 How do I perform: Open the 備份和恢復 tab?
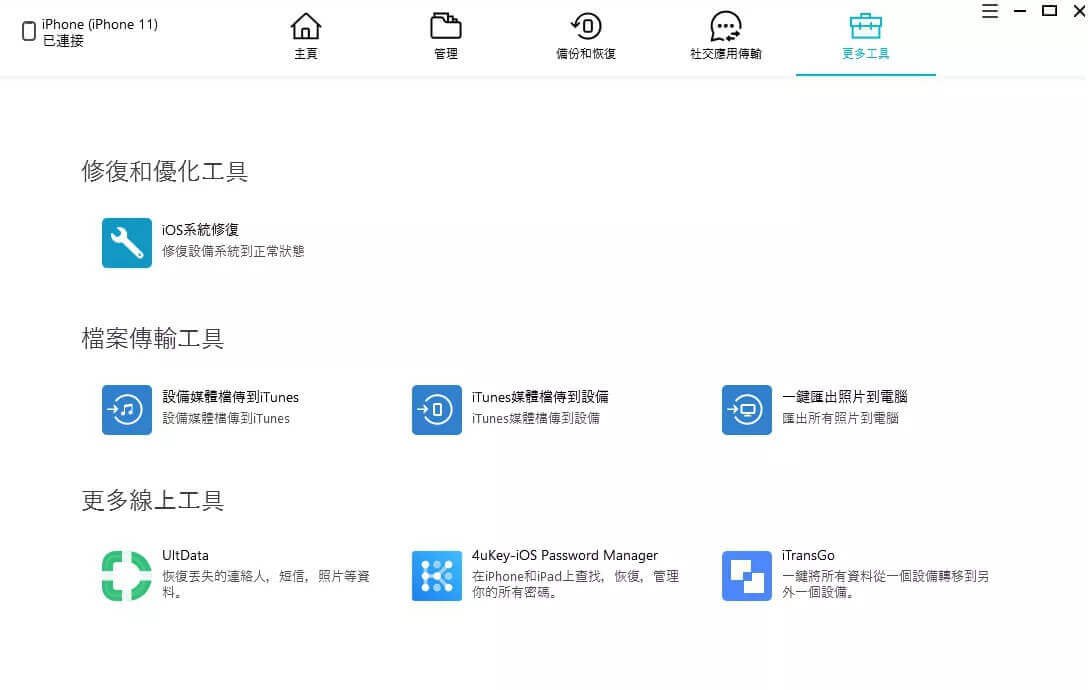(x=586, y=37)
